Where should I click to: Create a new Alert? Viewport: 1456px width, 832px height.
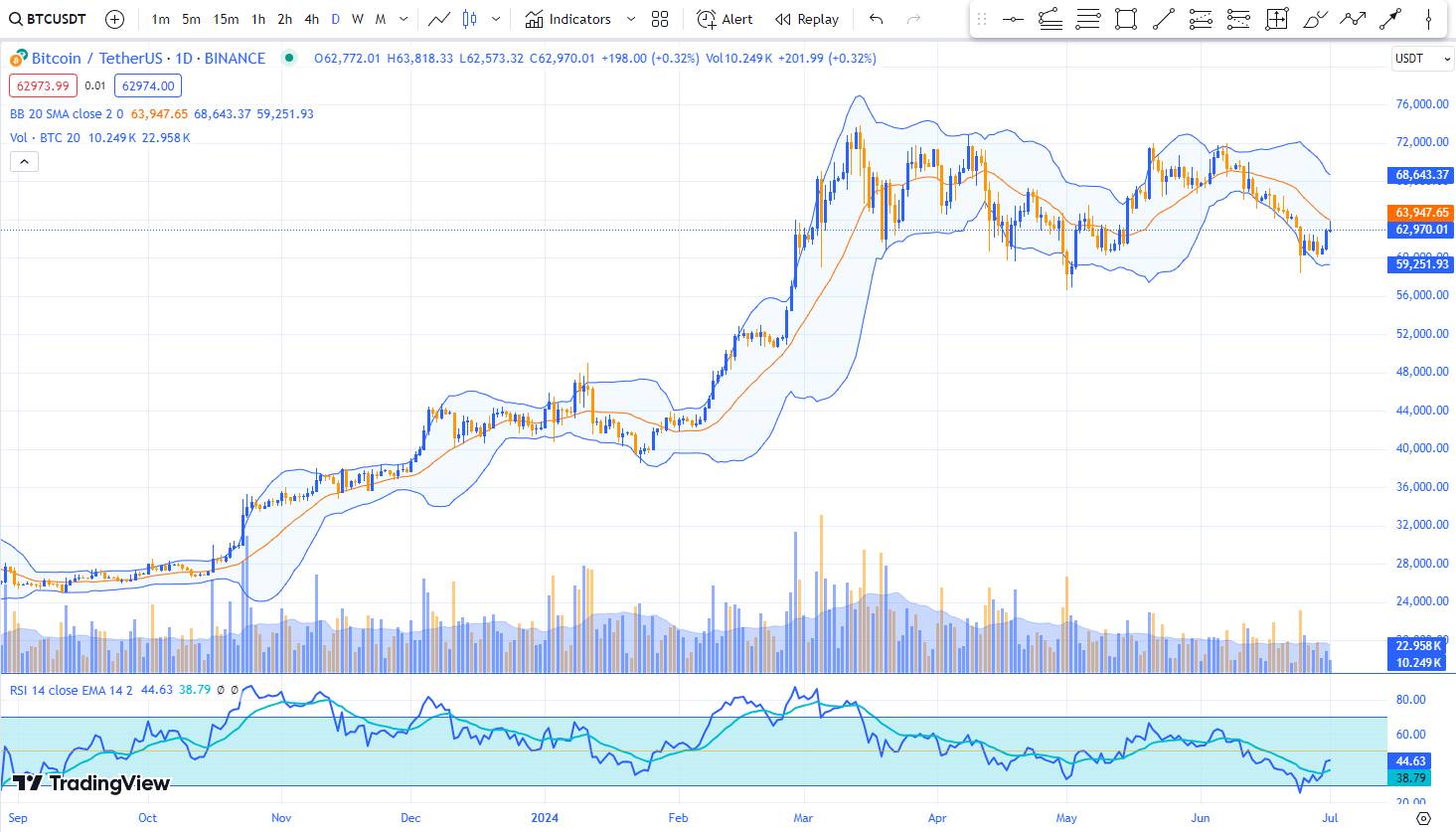pos(725,19)
